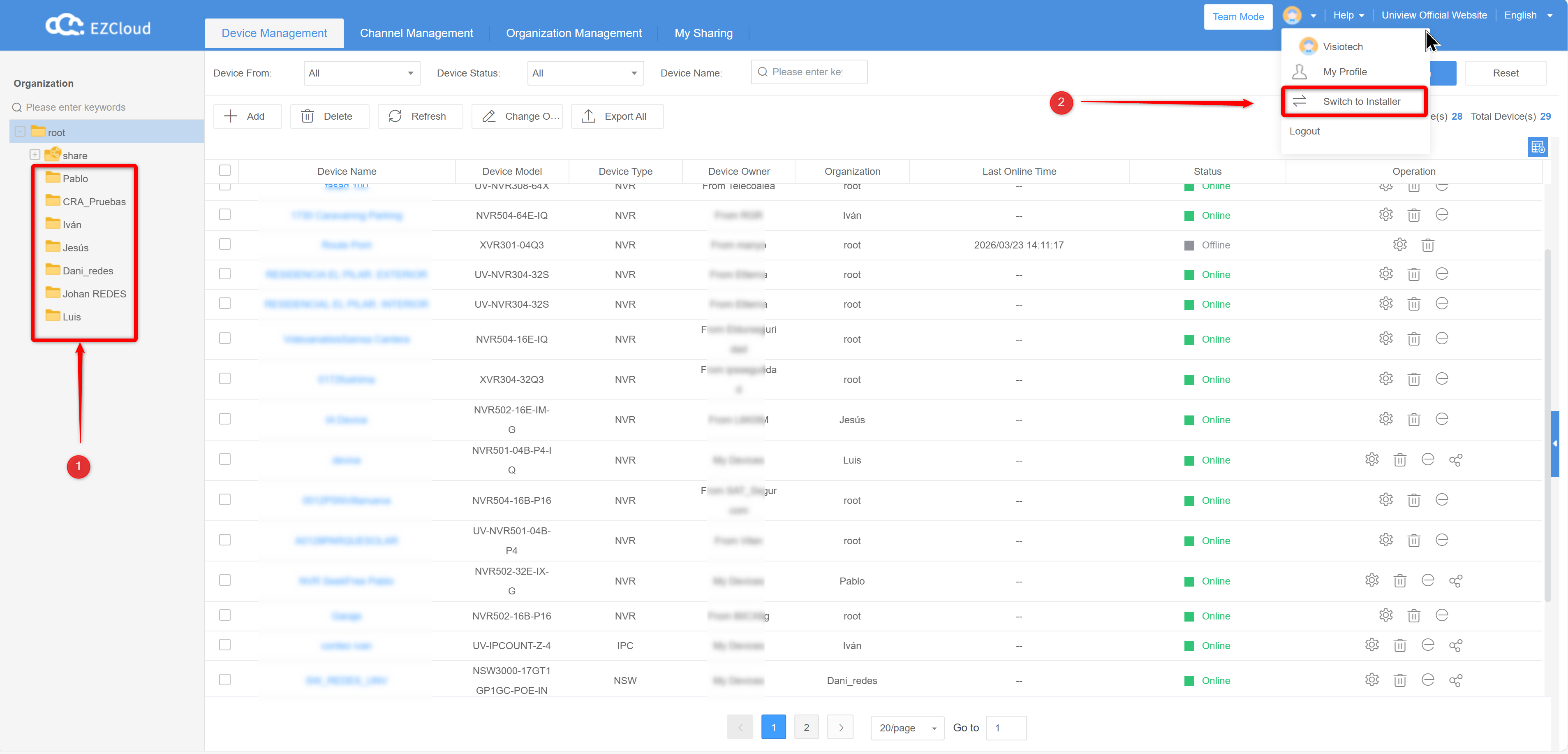Viewport: 1568px width, 754px height.
Task: Open settings gear for NVR502-32E-IX-G device
Action: (1372, 580)
